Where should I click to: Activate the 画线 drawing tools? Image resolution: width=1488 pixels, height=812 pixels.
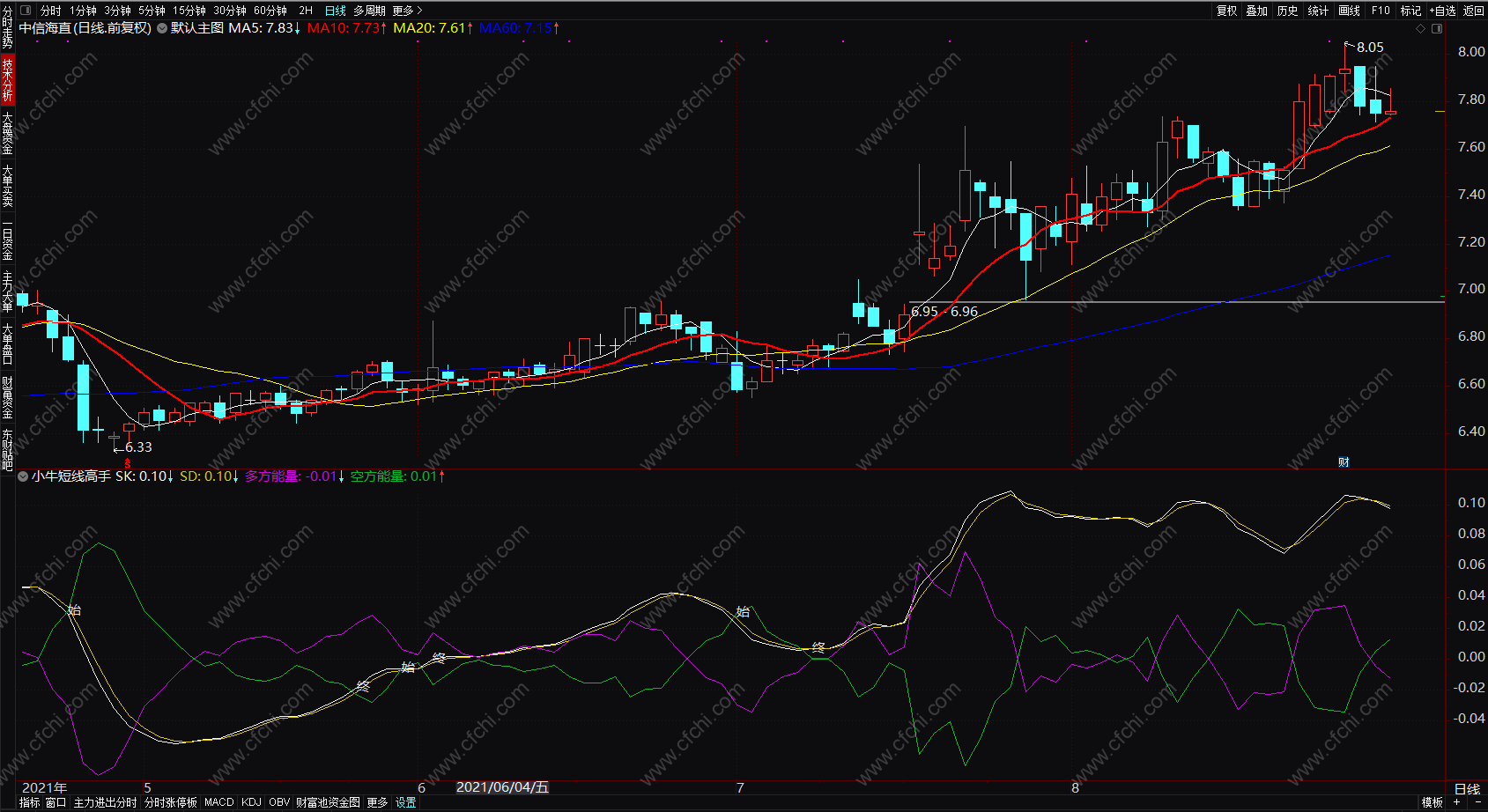[1349, 11]
